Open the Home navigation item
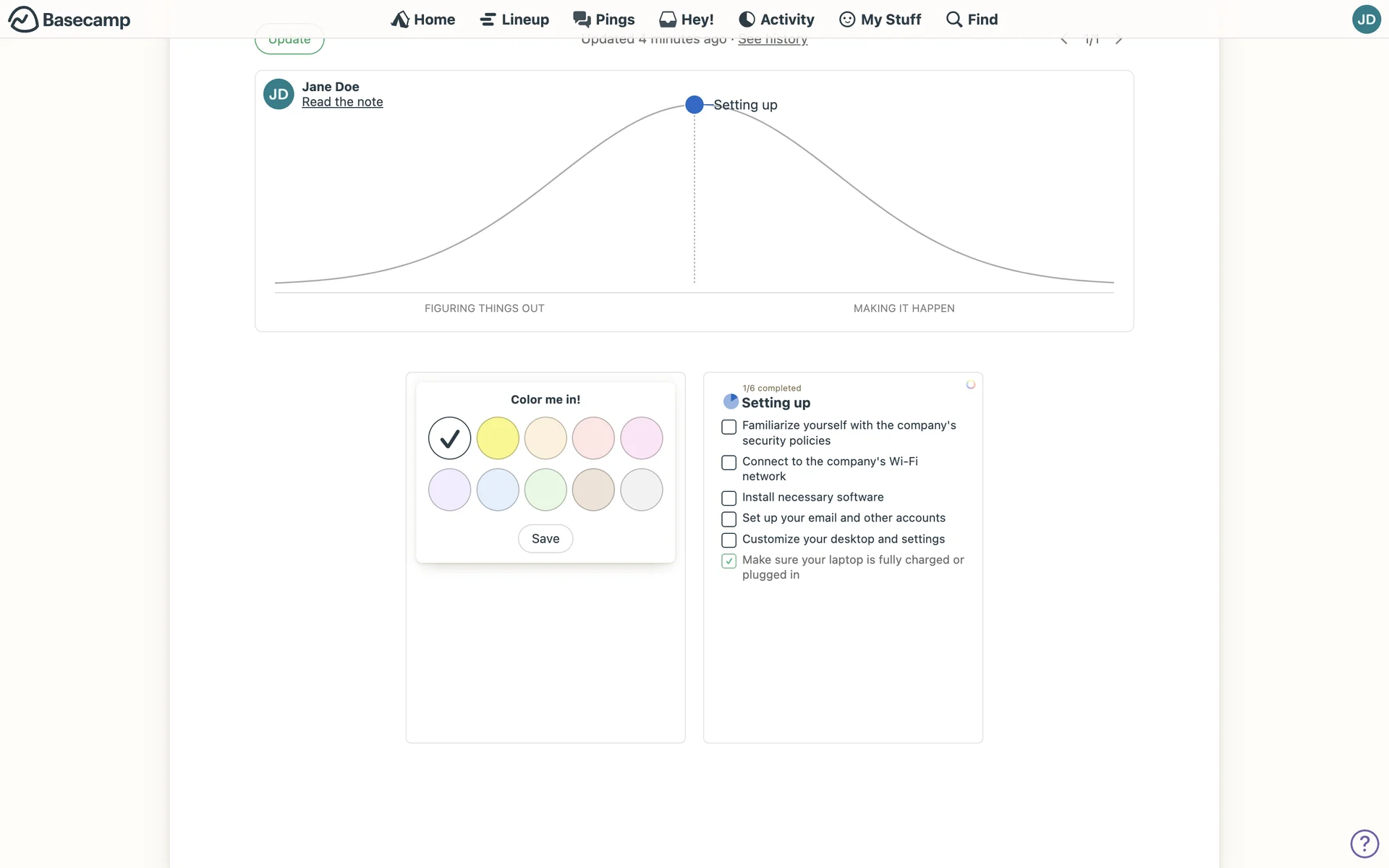This screenshot has width=1389, height=868. click(423, 20)
